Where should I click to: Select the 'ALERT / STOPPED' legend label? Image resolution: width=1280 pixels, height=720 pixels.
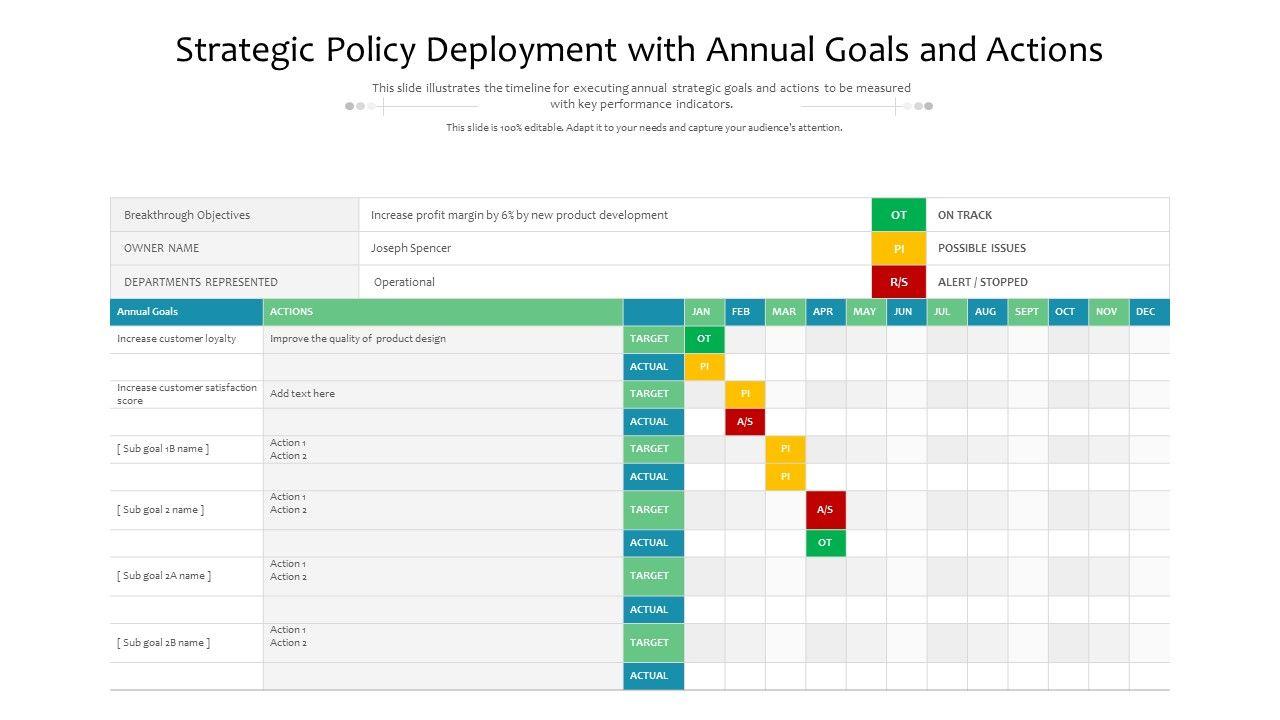[x=983, y=282]
